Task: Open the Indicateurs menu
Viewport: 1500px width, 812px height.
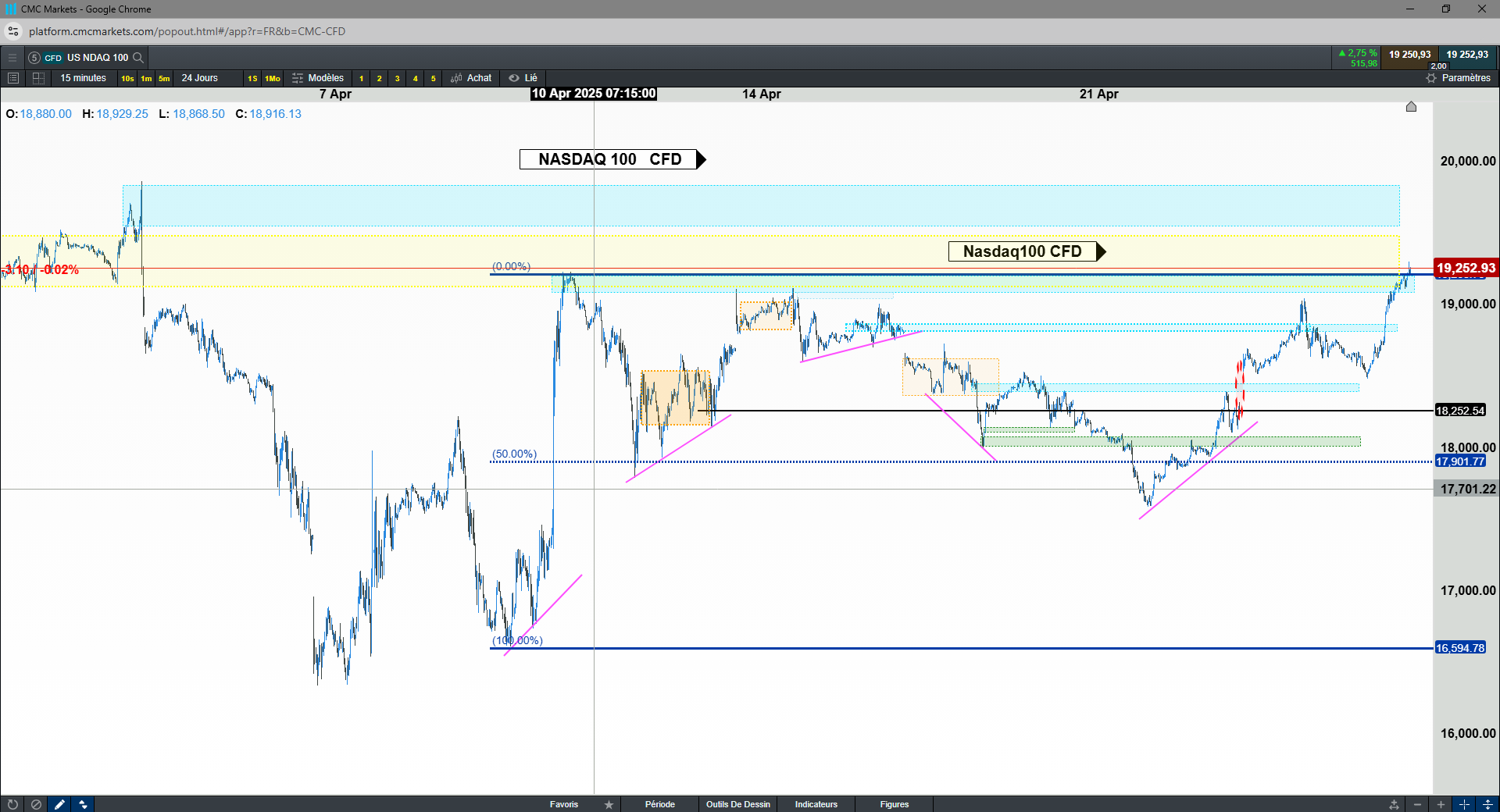Action: click(x=816, y=804)
